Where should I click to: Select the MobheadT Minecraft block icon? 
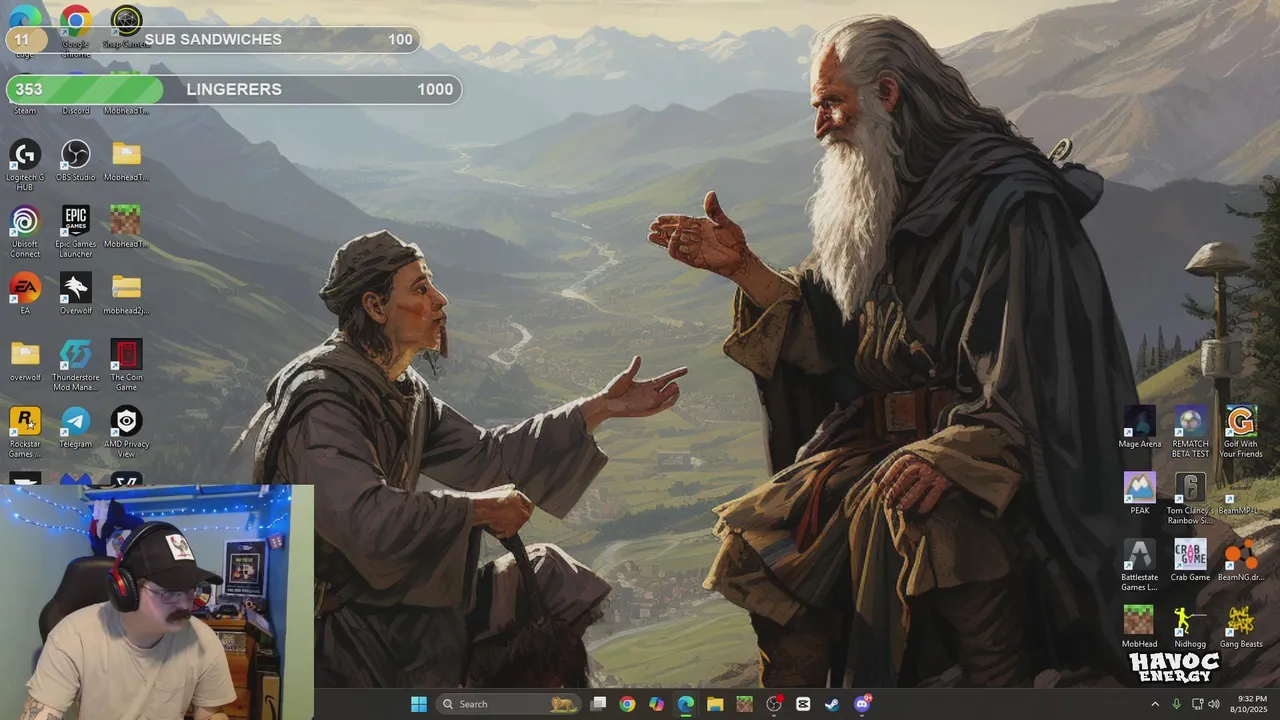[x=126, y=227]
